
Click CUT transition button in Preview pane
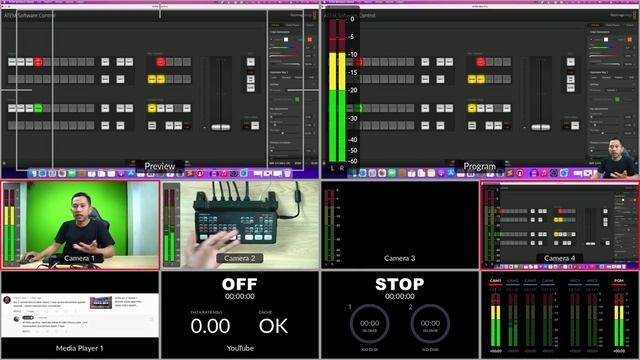click(169, 125)
